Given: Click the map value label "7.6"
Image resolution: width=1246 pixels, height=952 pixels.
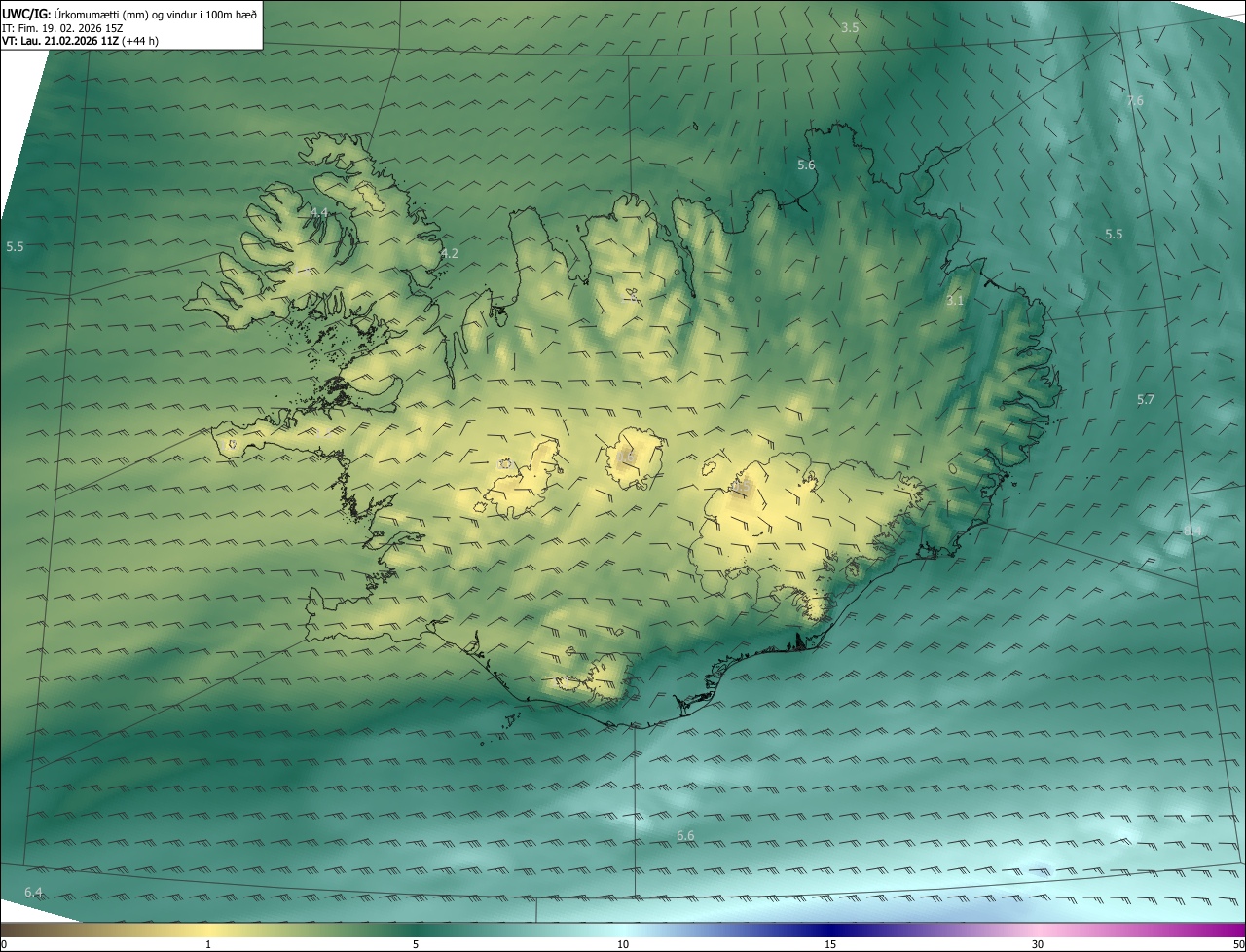Looking at the screenshot, I should pos(1135,101).
